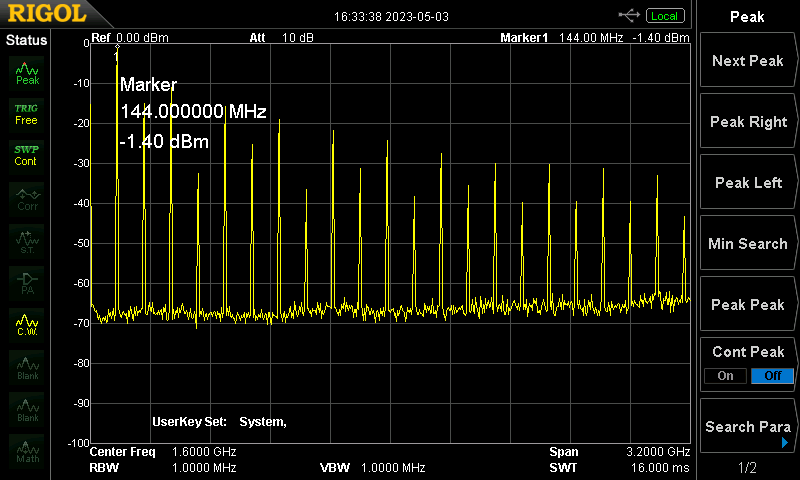Open the Peak menu header
The height and width of the screenshot is (480, 800).
[x=747, y=17]
